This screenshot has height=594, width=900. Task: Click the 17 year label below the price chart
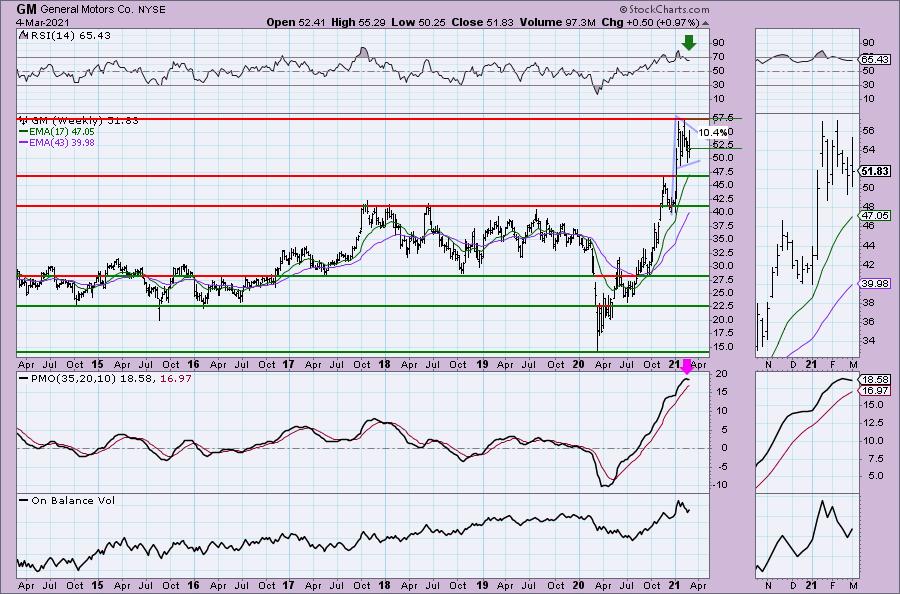coord(288,364)
